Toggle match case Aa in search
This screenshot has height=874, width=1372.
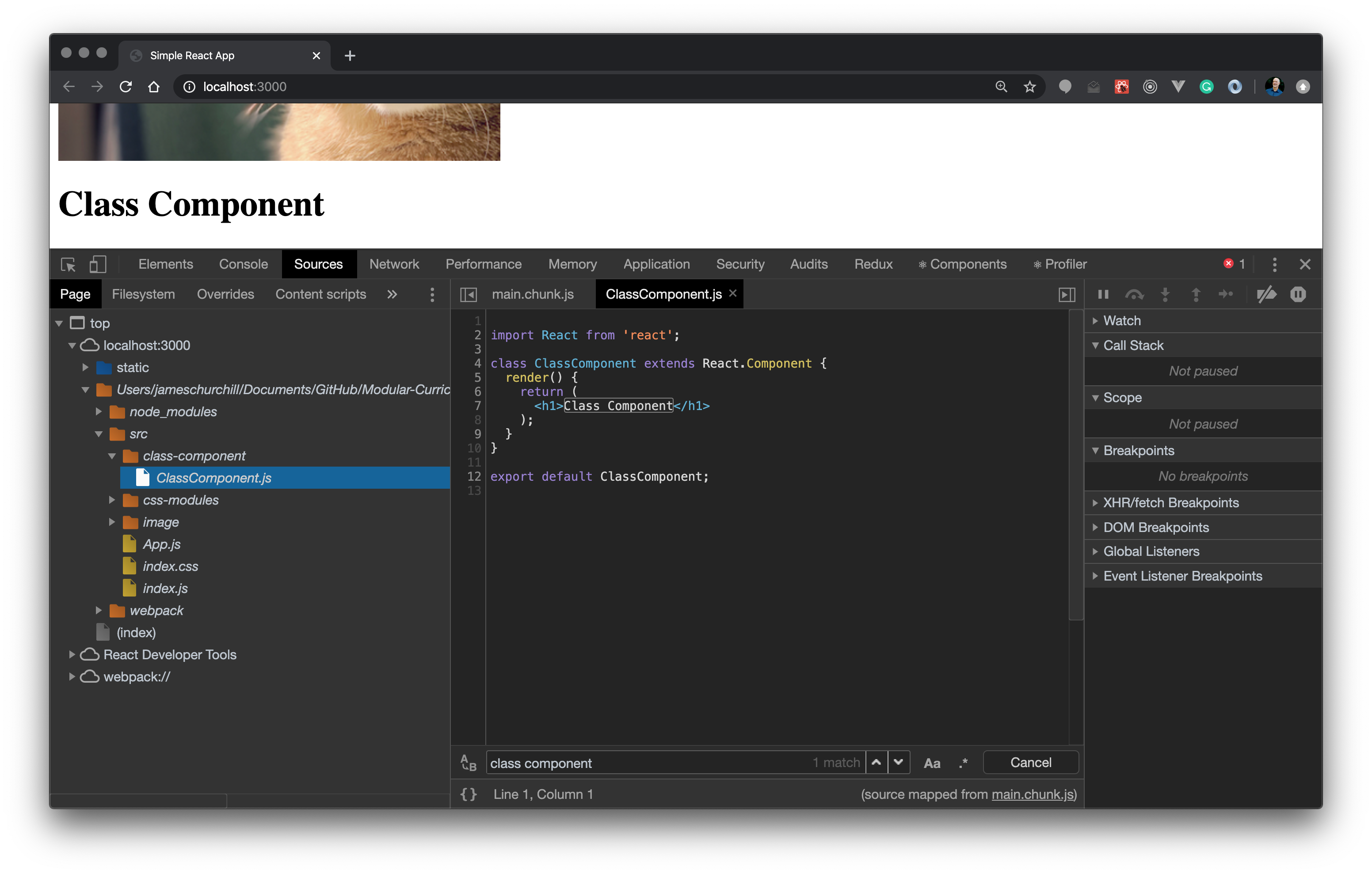(932, 763)
